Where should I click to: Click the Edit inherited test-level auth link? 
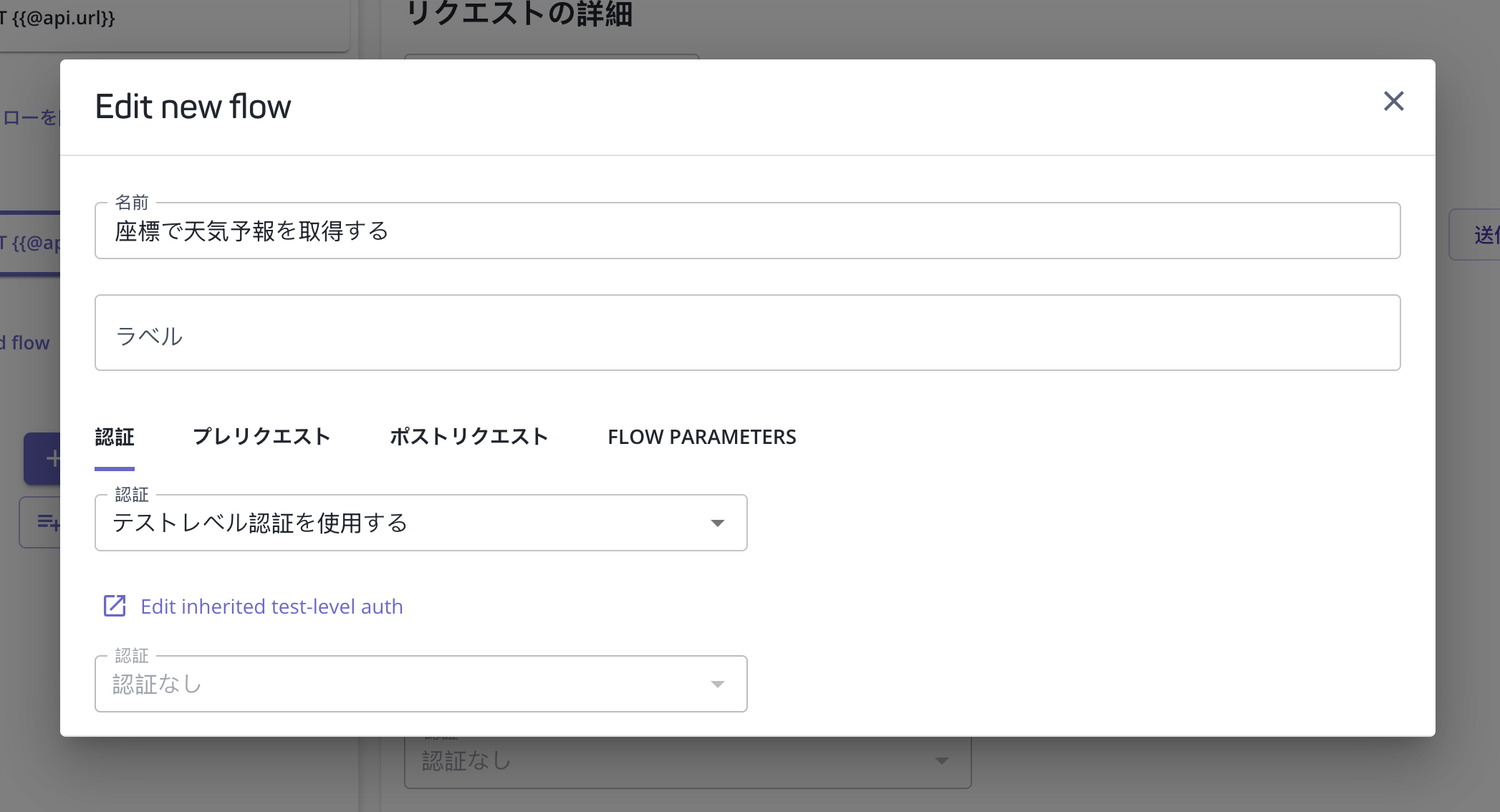tap(271, 606)
